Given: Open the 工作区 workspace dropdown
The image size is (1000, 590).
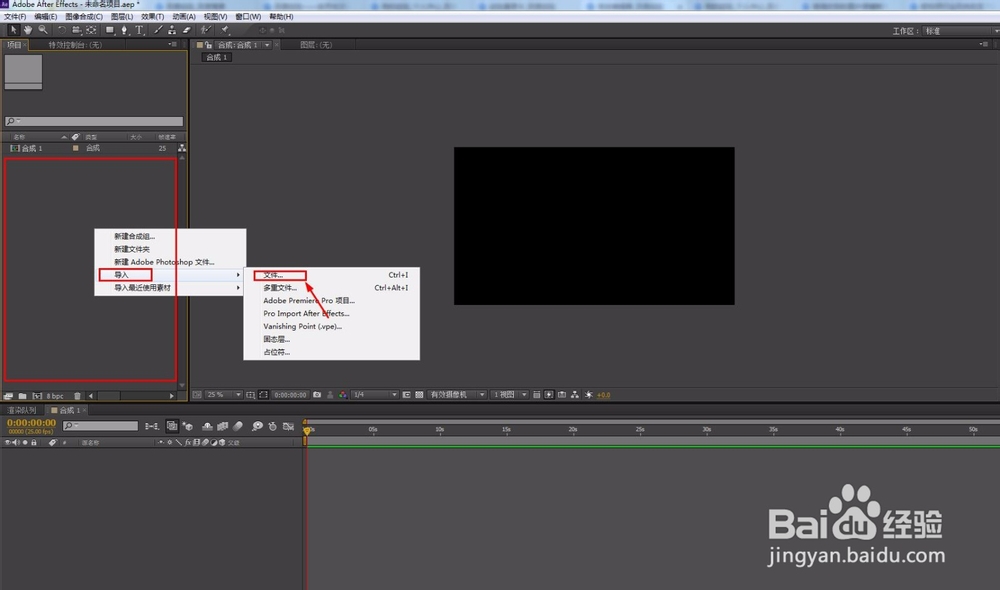Looking at the screenshot, I should tap(960, 31).
